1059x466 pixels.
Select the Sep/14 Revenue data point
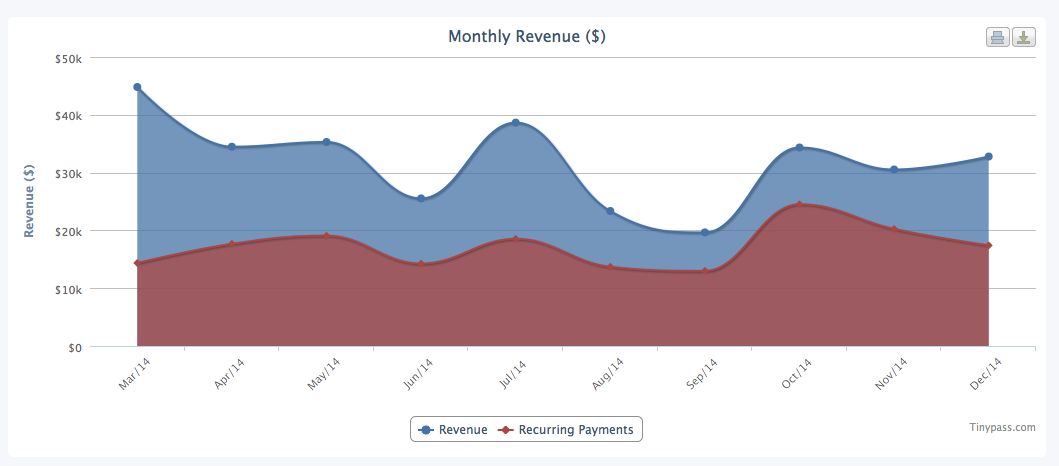tap(705, 233)
